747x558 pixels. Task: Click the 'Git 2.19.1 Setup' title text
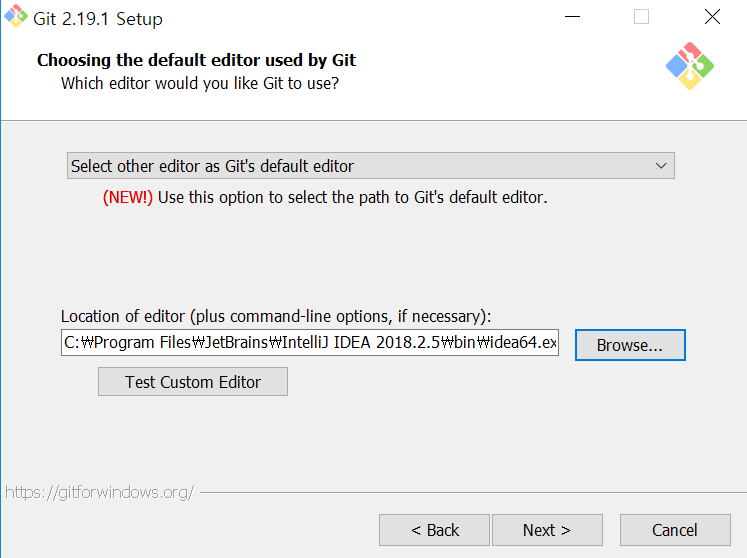click(98, 19)
